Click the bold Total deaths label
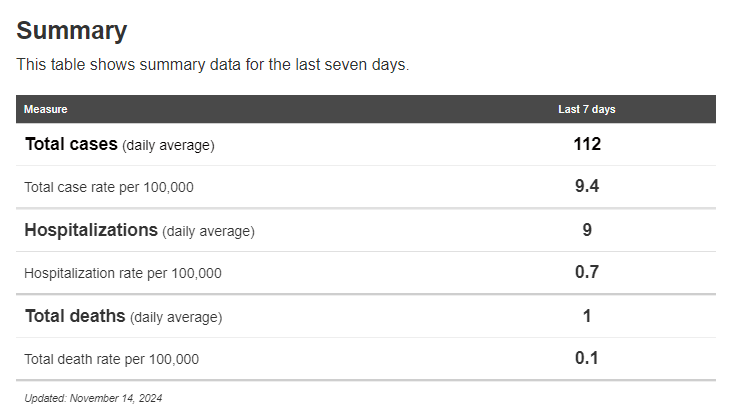730x413 pixels. 75,316
